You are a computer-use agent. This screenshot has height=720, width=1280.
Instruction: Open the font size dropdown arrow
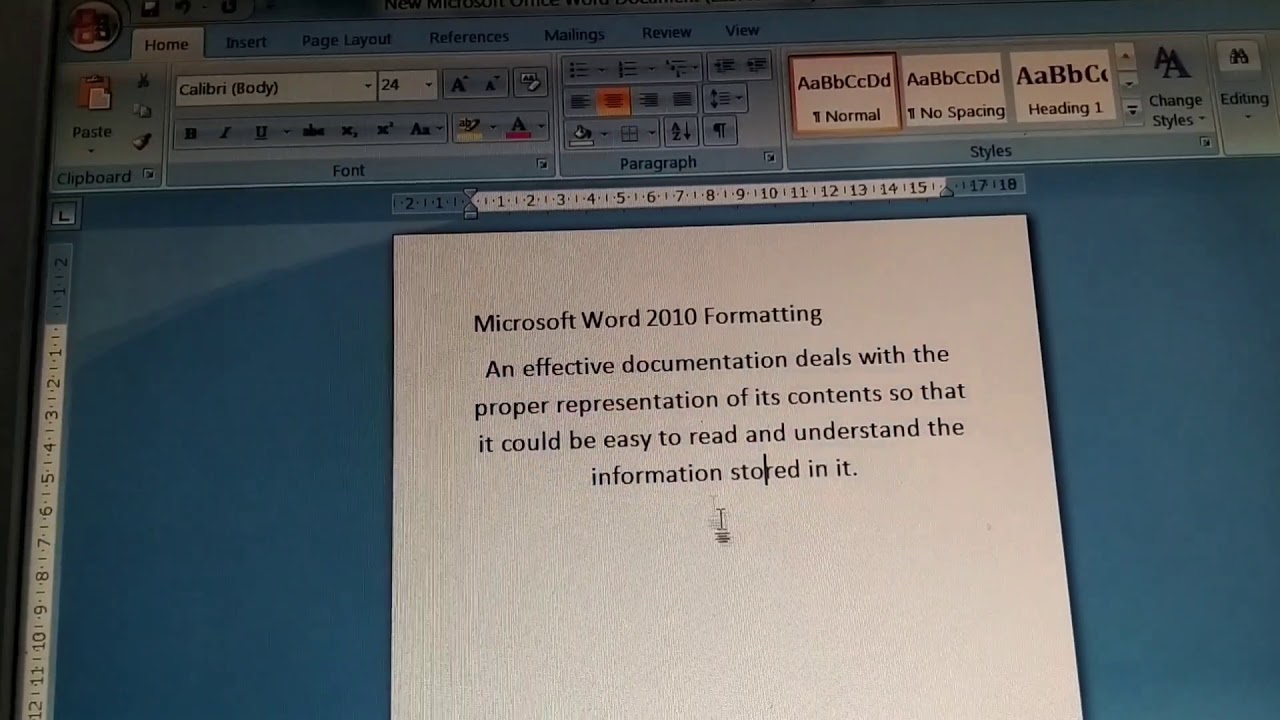428,85
